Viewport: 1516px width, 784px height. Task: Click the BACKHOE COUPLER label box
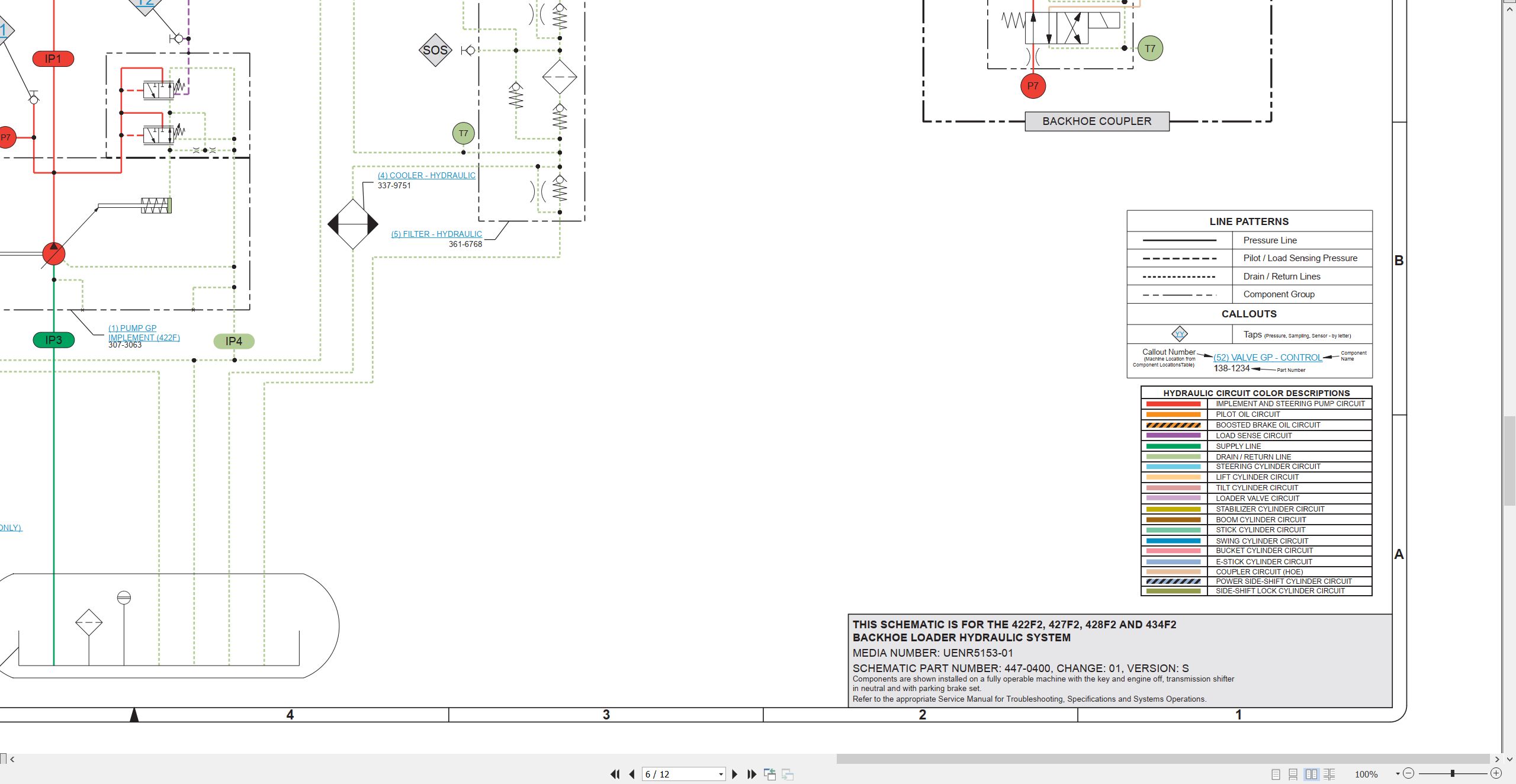click(x=1097, y=121)
